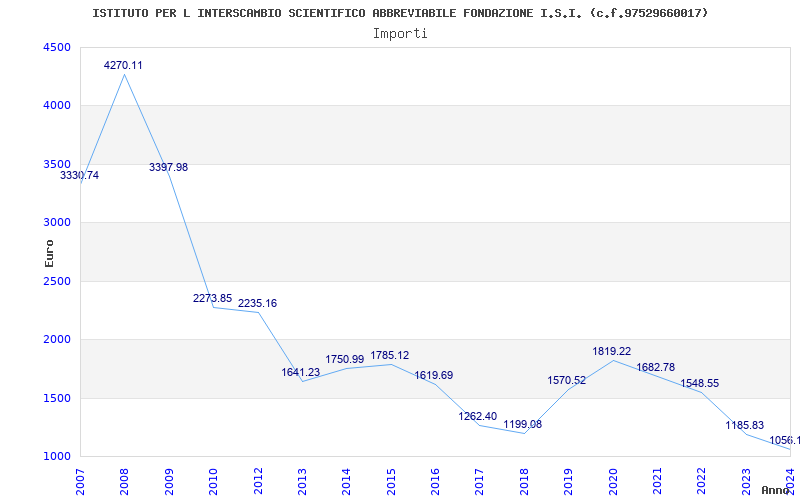This screenshot has height=500, width=800.
Task: Click the 4270.11 data label
Action: (x=123, y=65)
